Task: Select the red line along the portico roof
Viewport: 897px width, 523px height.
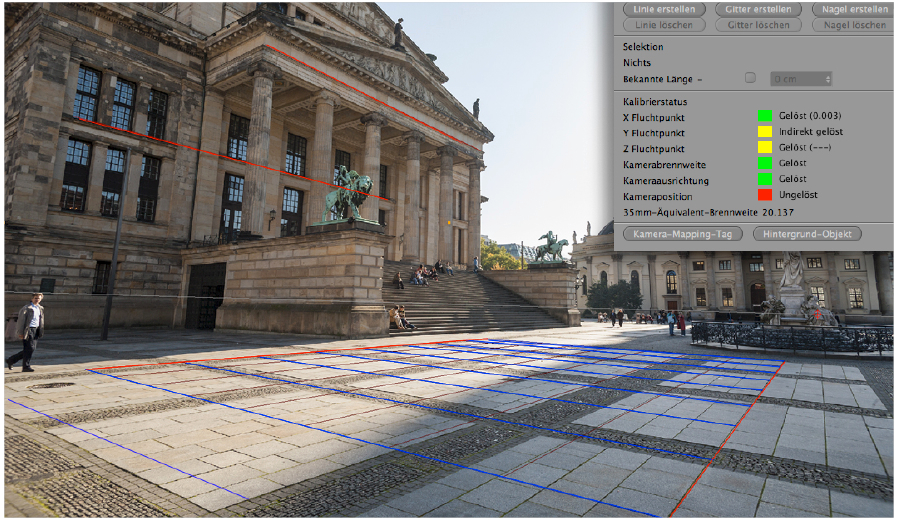Action: point(372,97)
